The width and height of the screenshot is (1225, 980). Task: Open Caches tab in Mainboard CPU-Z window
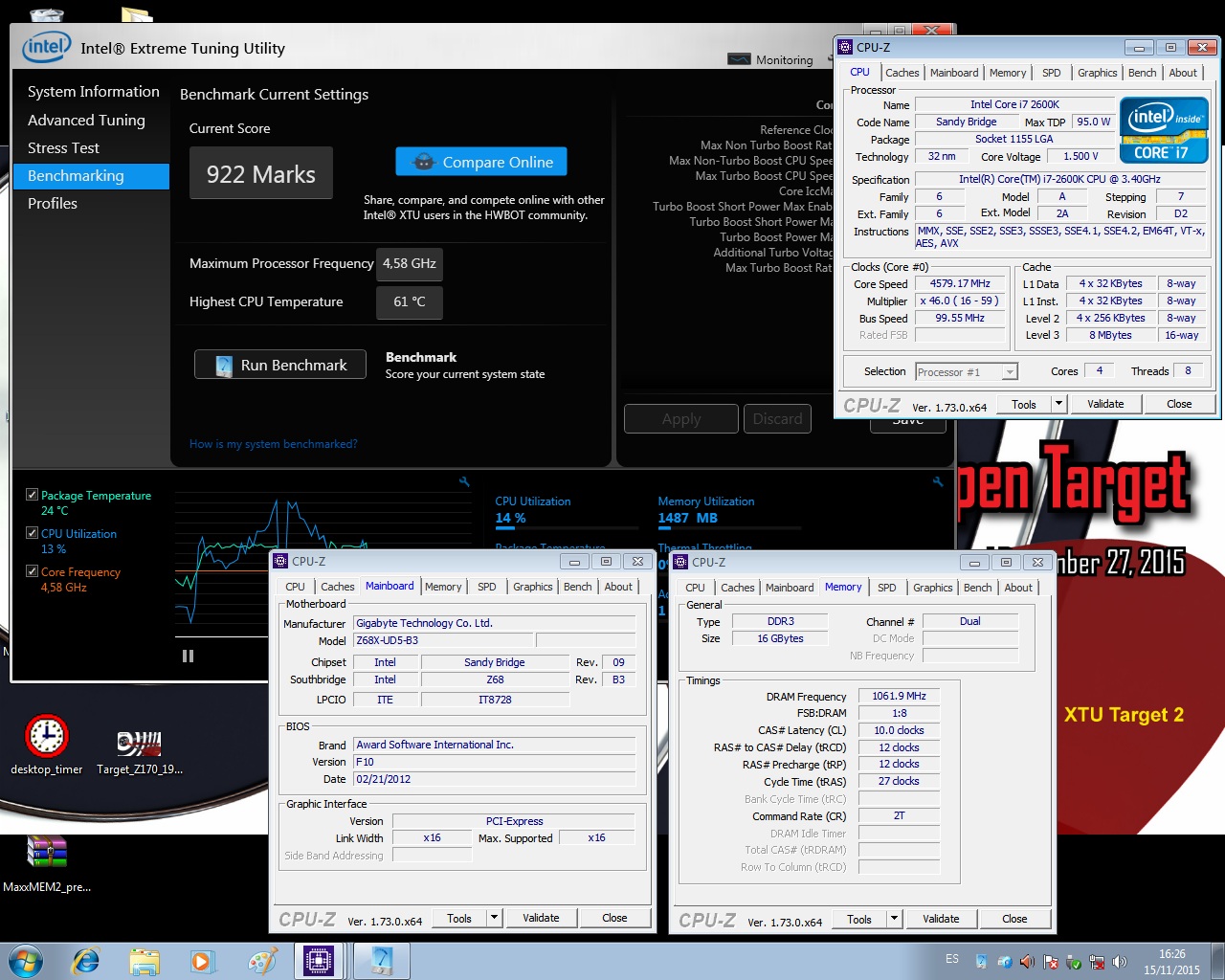pyautogui.click(x=337, y=587)
